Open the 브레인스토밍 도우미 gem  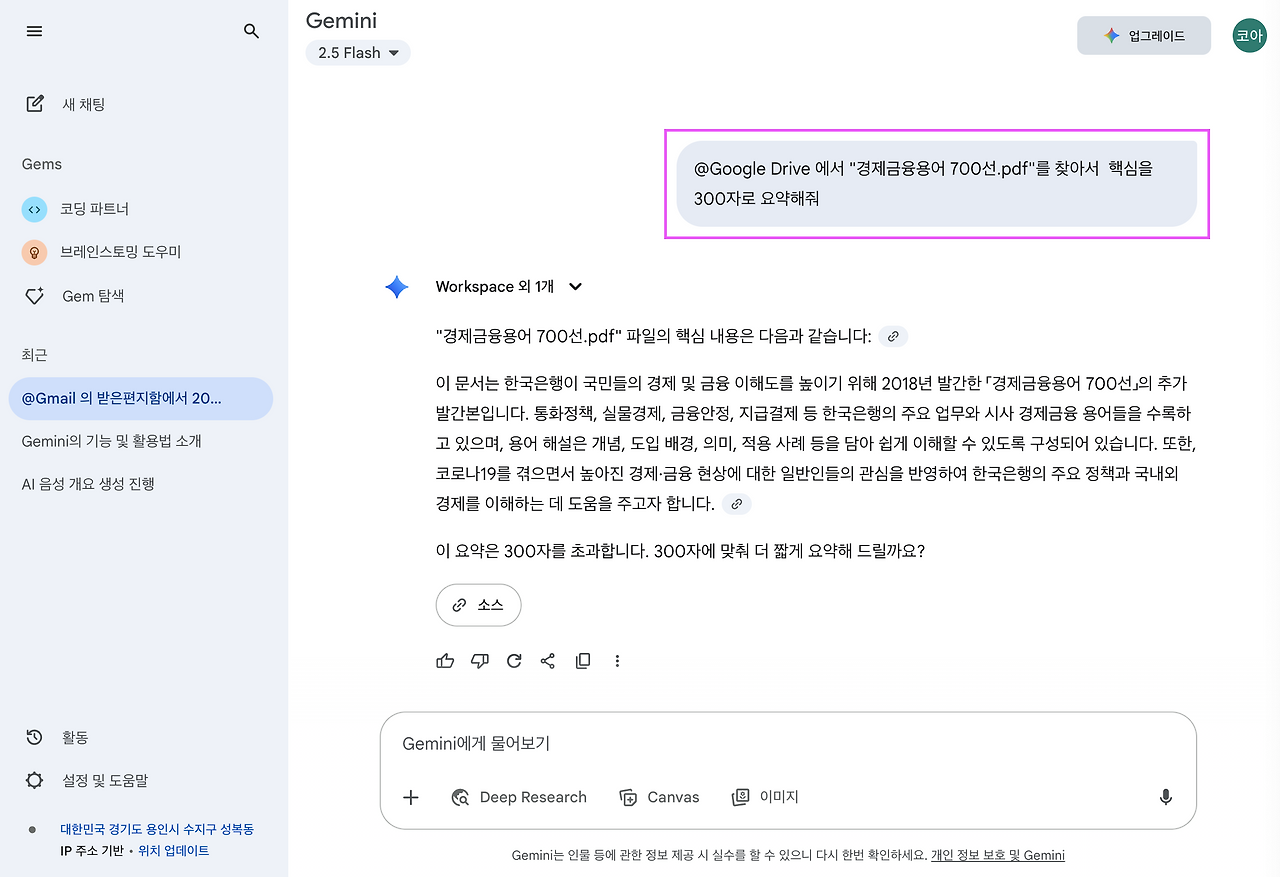(x=101, y=252)
